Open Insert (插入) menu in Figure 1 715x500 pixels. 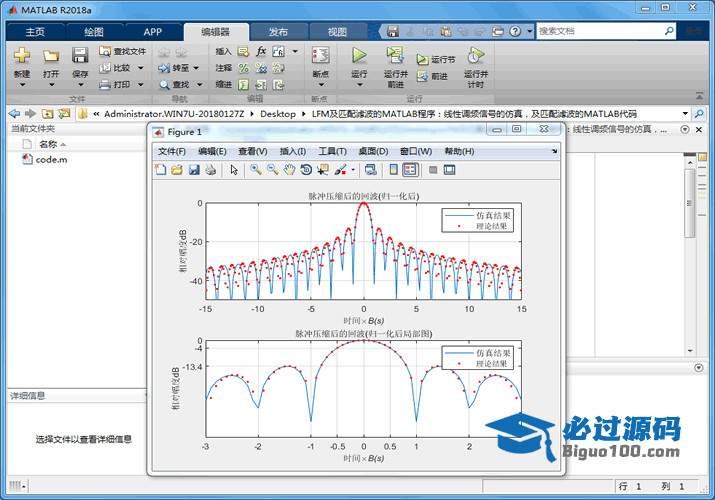292,151
